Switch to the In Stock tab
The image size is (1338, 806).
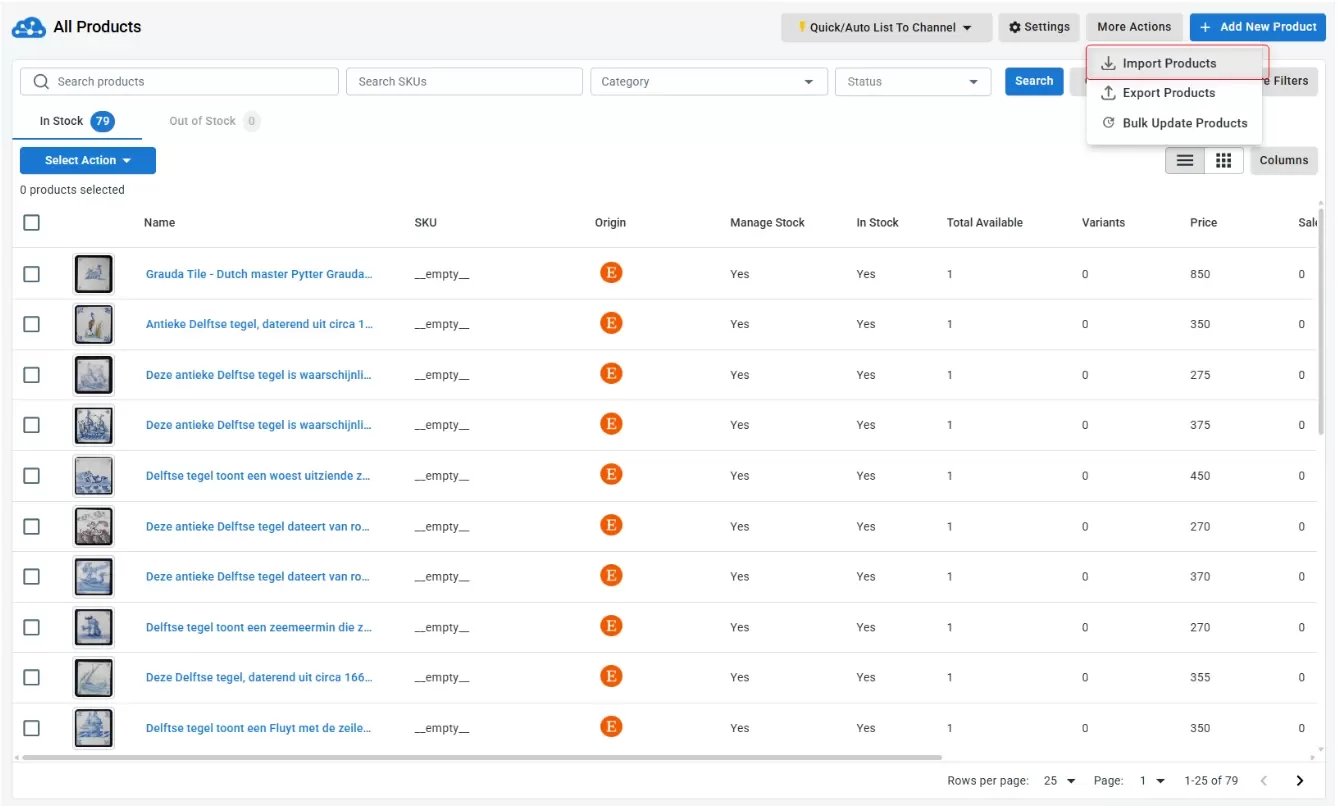(77, 121)
